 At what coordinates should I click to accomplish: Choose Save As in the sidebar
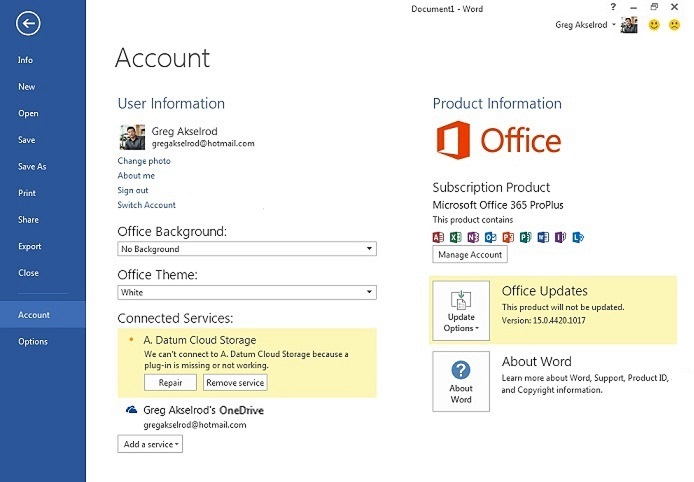click(x=32, y=166)
